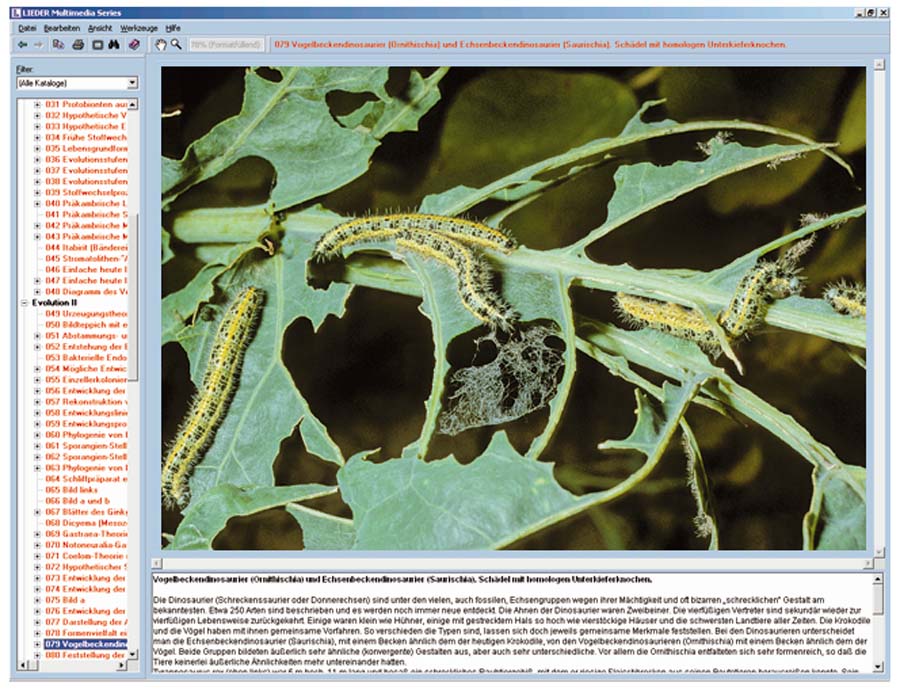Click the copy icon in toolbar
Screen dimensions: 900x690
click(59, 45)
